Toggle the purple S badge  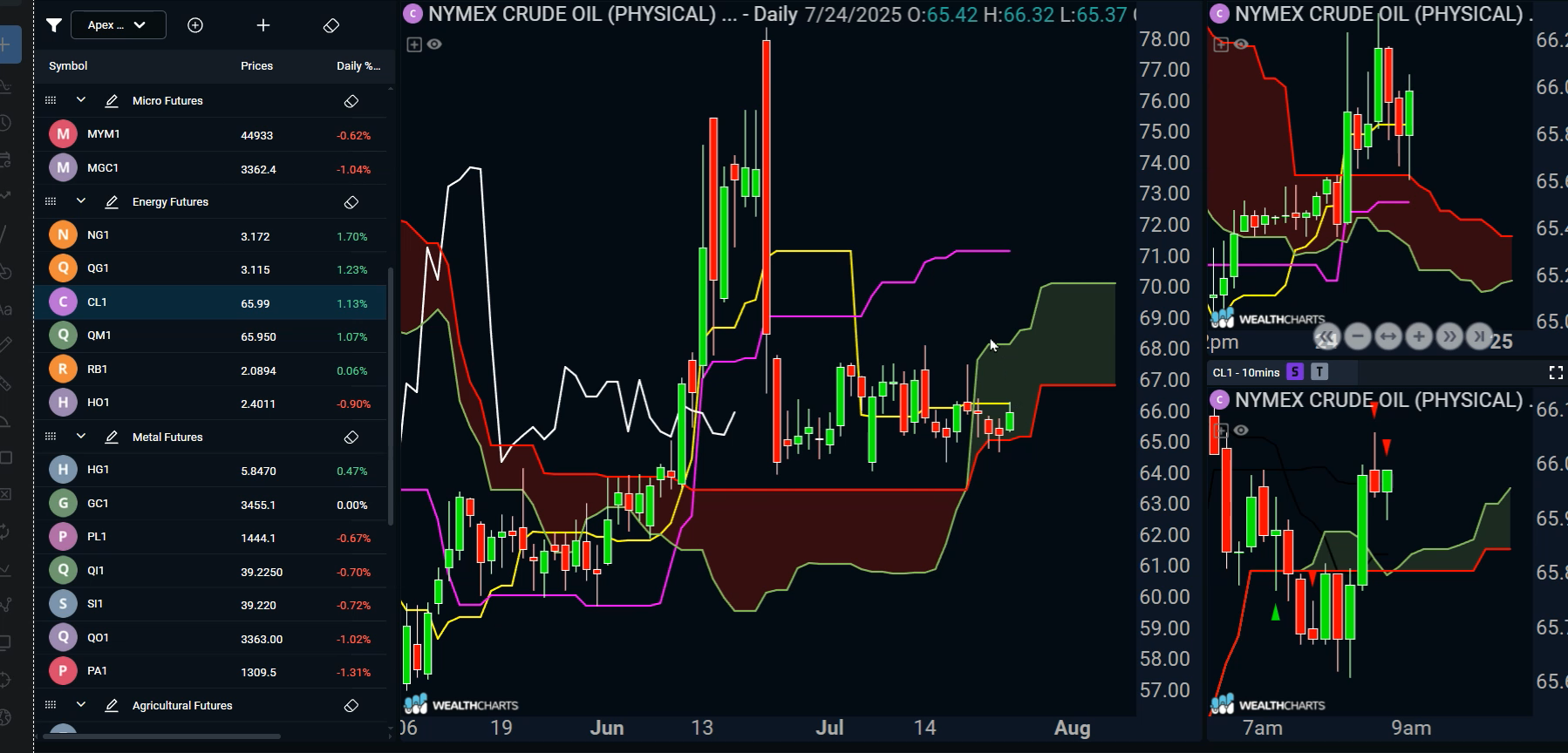[x=1295, y=372]
